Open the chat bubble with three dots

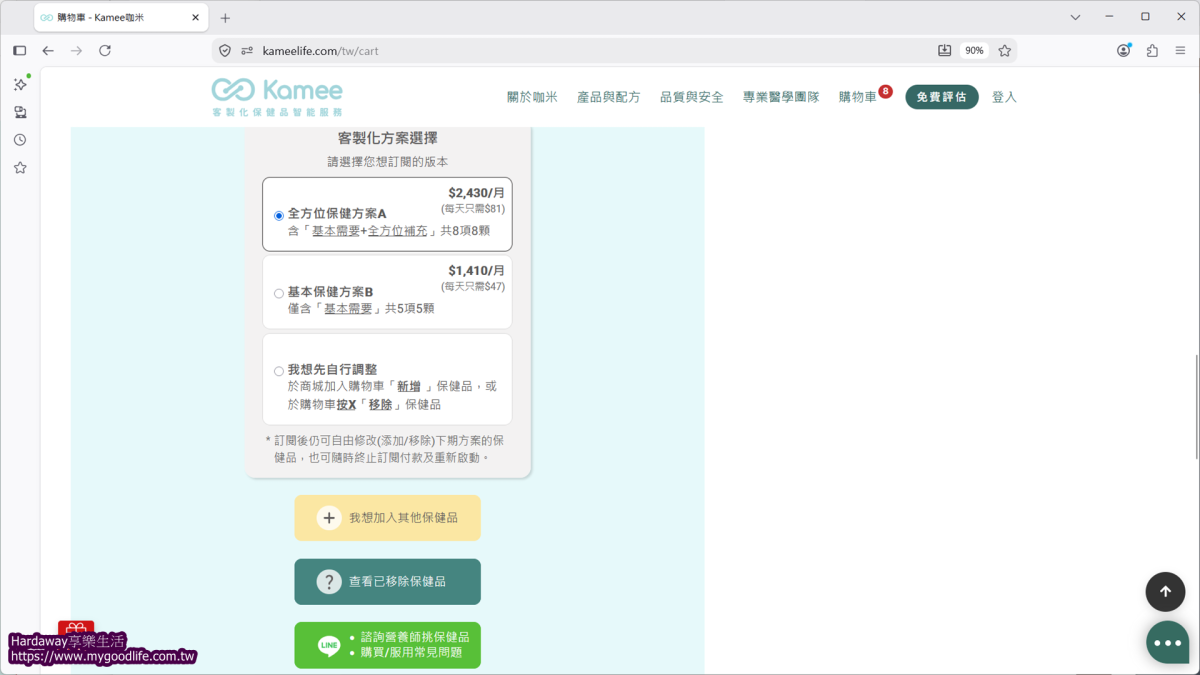click(x=1167, y=643)
